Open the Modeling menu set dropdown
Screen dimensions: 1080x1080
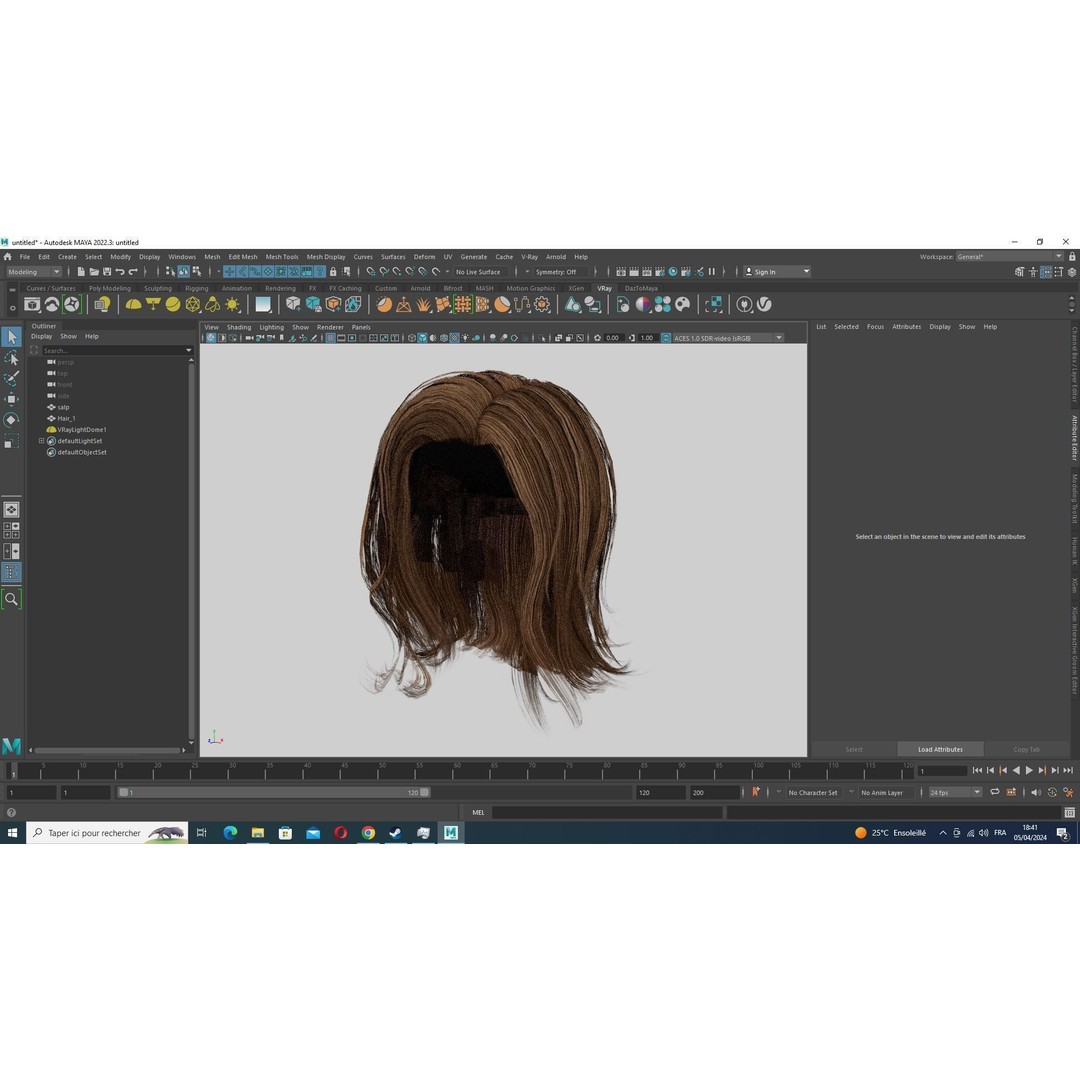[x=34, y=272]
